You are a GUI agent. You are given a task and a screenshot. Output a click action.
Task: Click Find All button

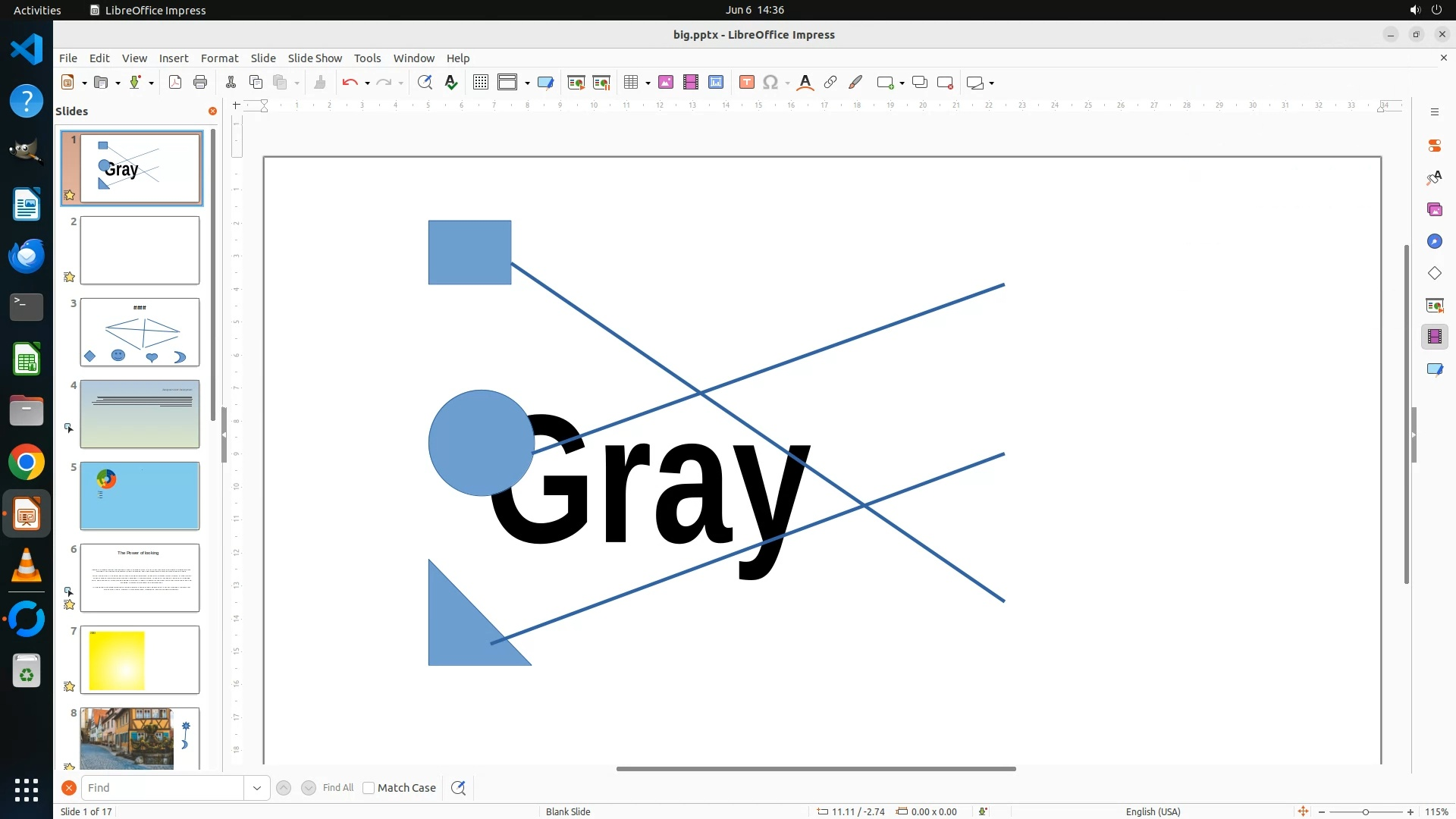337,788
